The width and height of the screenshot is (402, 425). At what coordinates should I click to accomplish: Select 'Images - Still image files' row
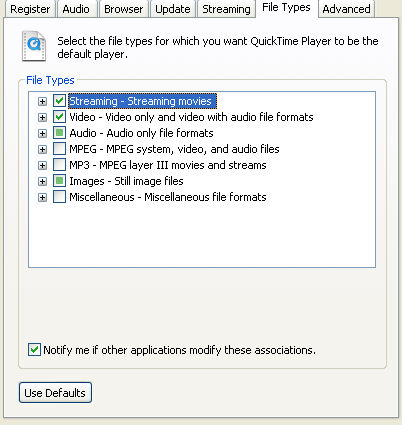tap(126, 181)
